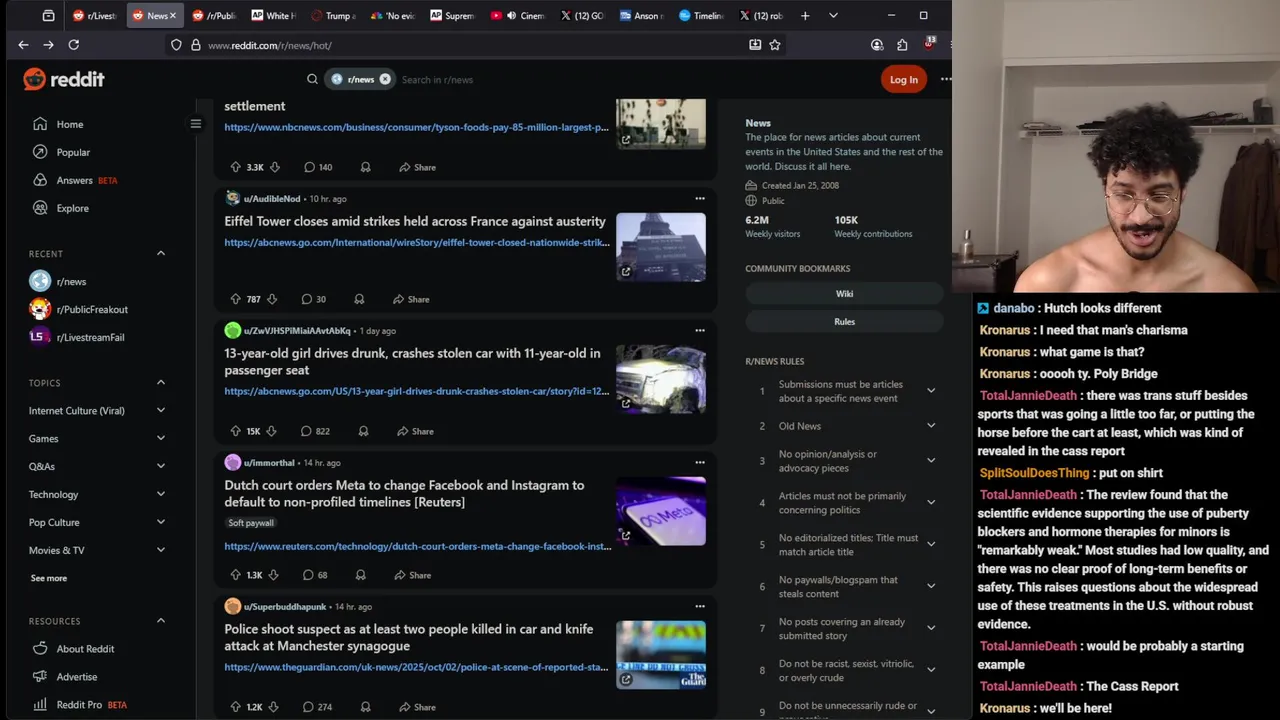The width and height of the screenshot is (1280, 720).
Task: Reload the page with the refresh icon
Action: click(73, 45)
